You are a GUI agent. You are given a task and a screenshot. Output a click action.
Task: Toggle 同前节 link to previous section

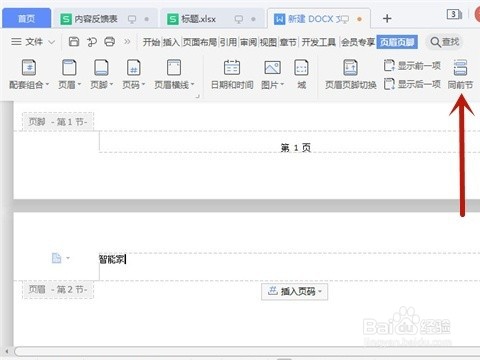click(460, 75)
